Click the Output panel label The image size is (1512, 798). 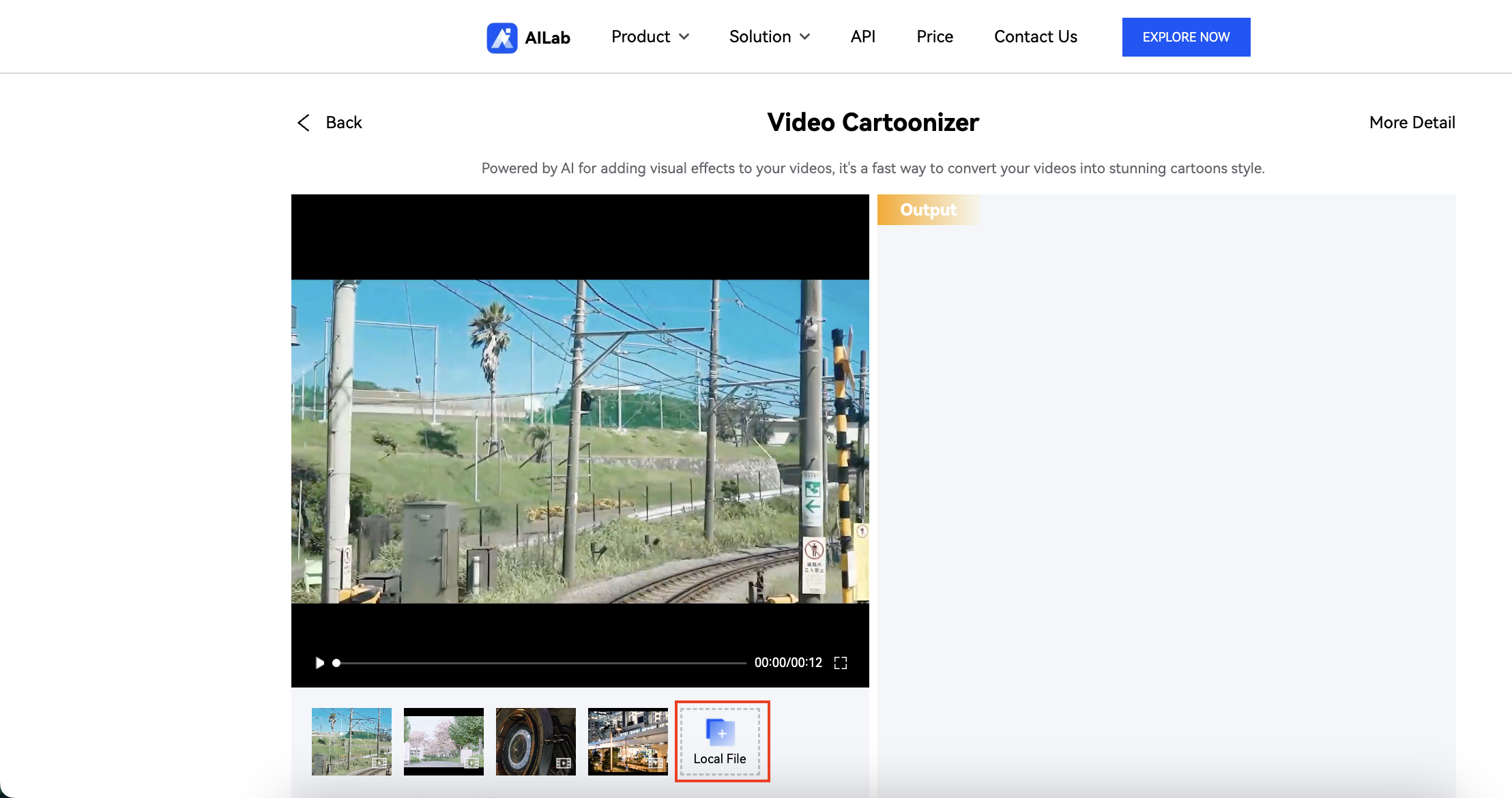[927, 210]
